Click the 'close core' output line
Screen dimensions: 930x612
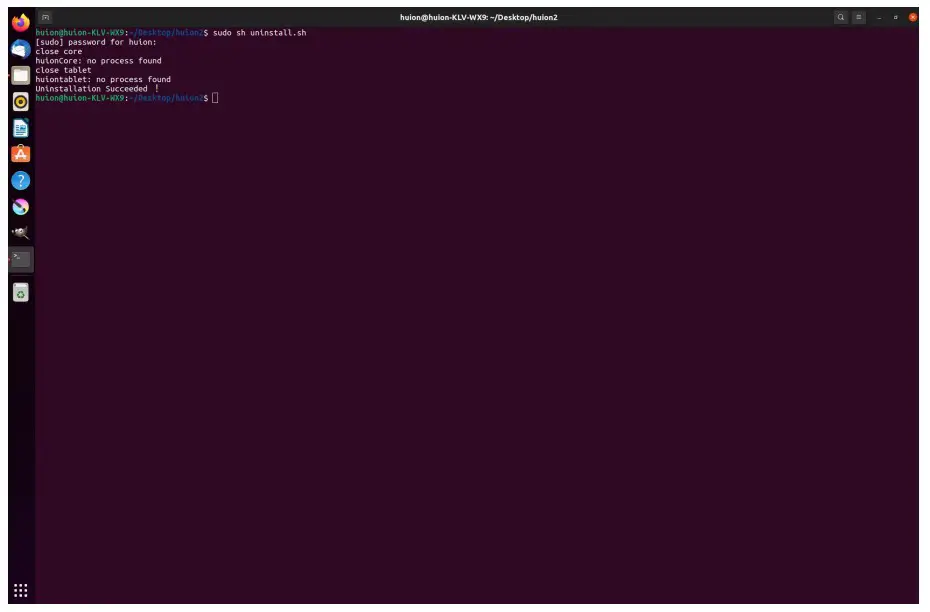(59, 52)
